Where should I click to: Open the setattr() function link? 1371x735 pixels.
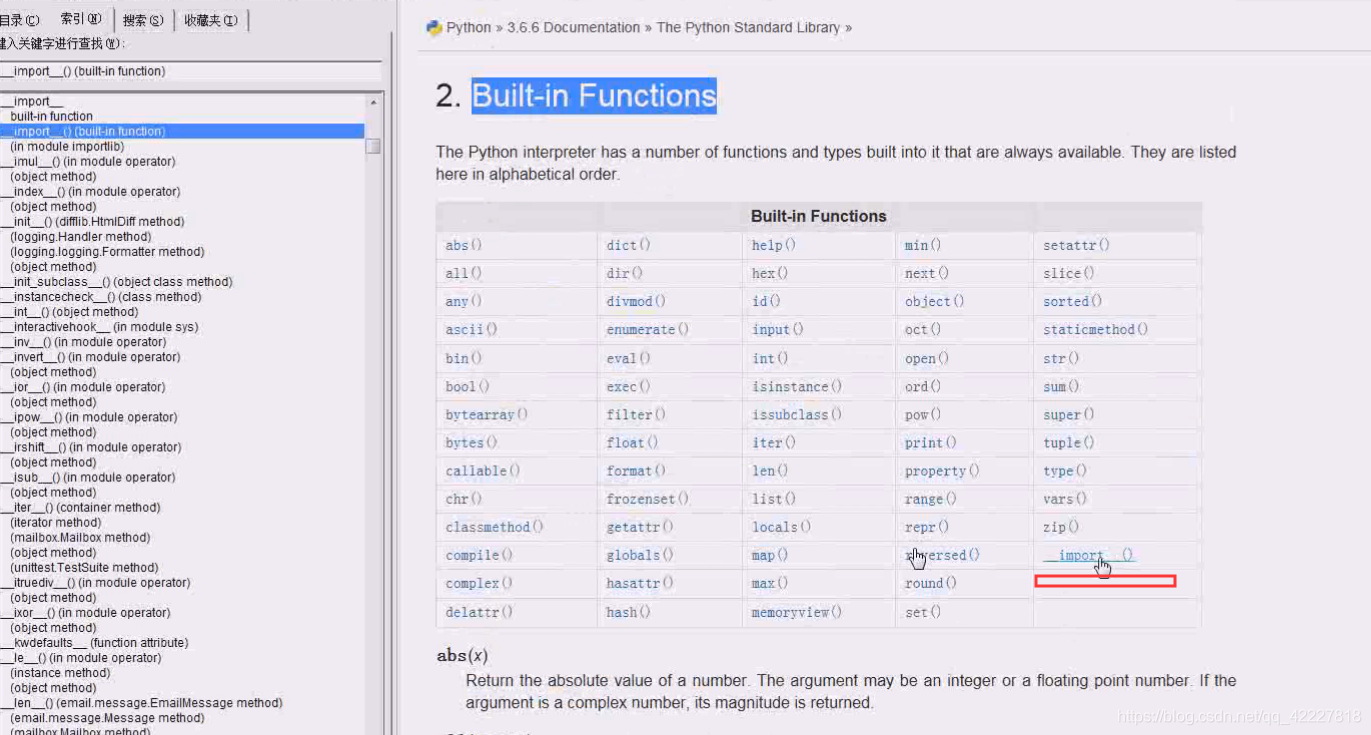coord(1077,245)
